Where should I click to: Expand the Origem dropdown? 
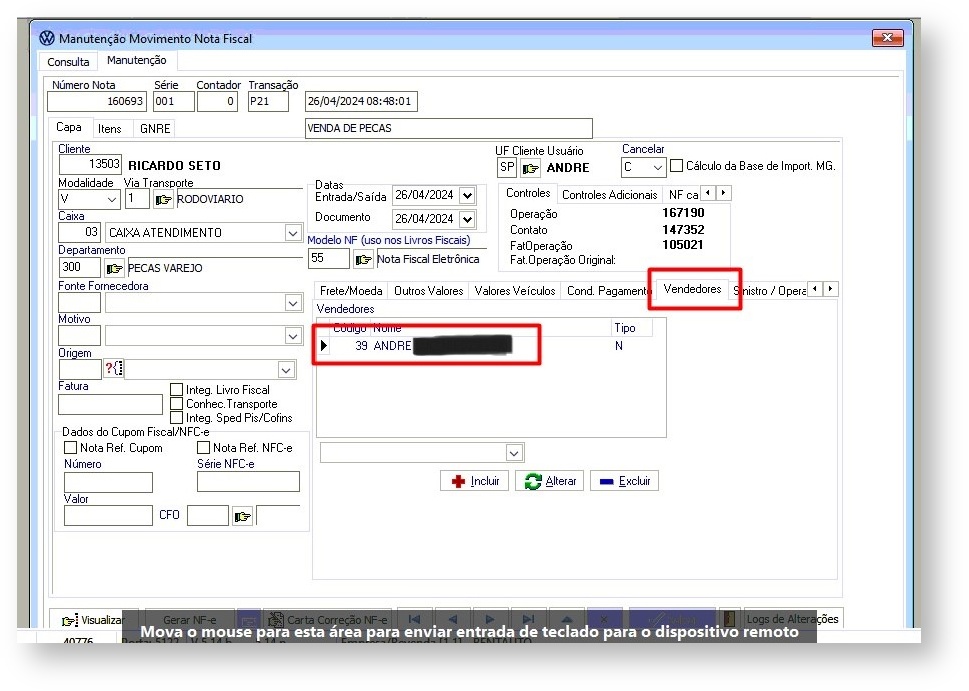pyautogui.click(x=286, y=370)
